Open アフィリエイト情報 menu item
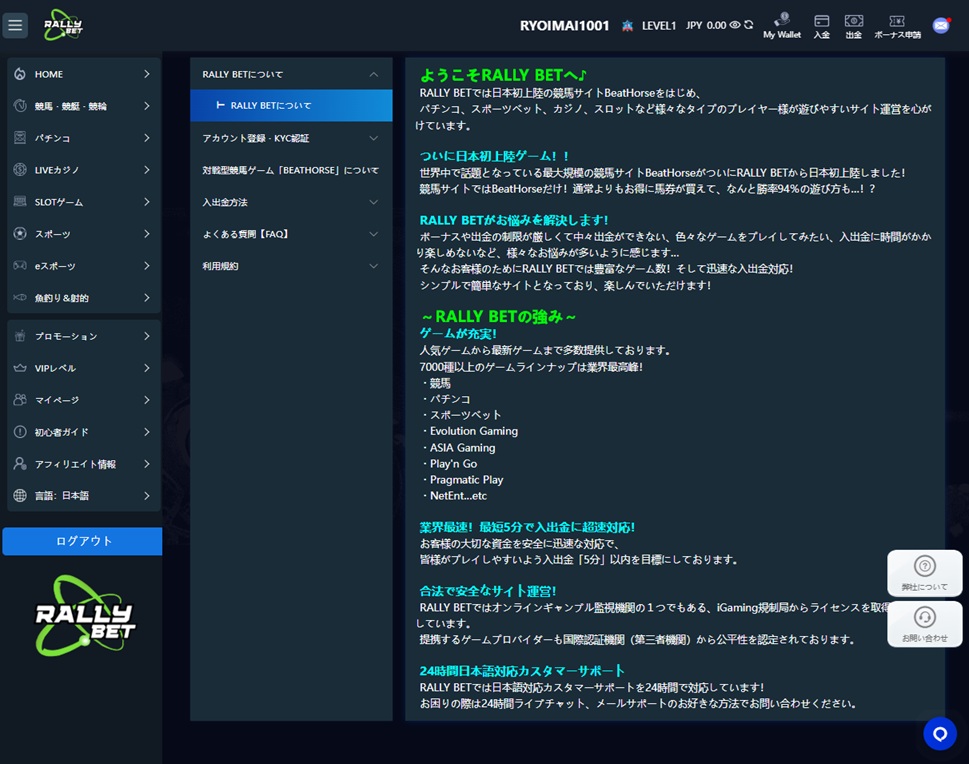The height and width of the screenshot is (764, 969). [x=84, y=464]
